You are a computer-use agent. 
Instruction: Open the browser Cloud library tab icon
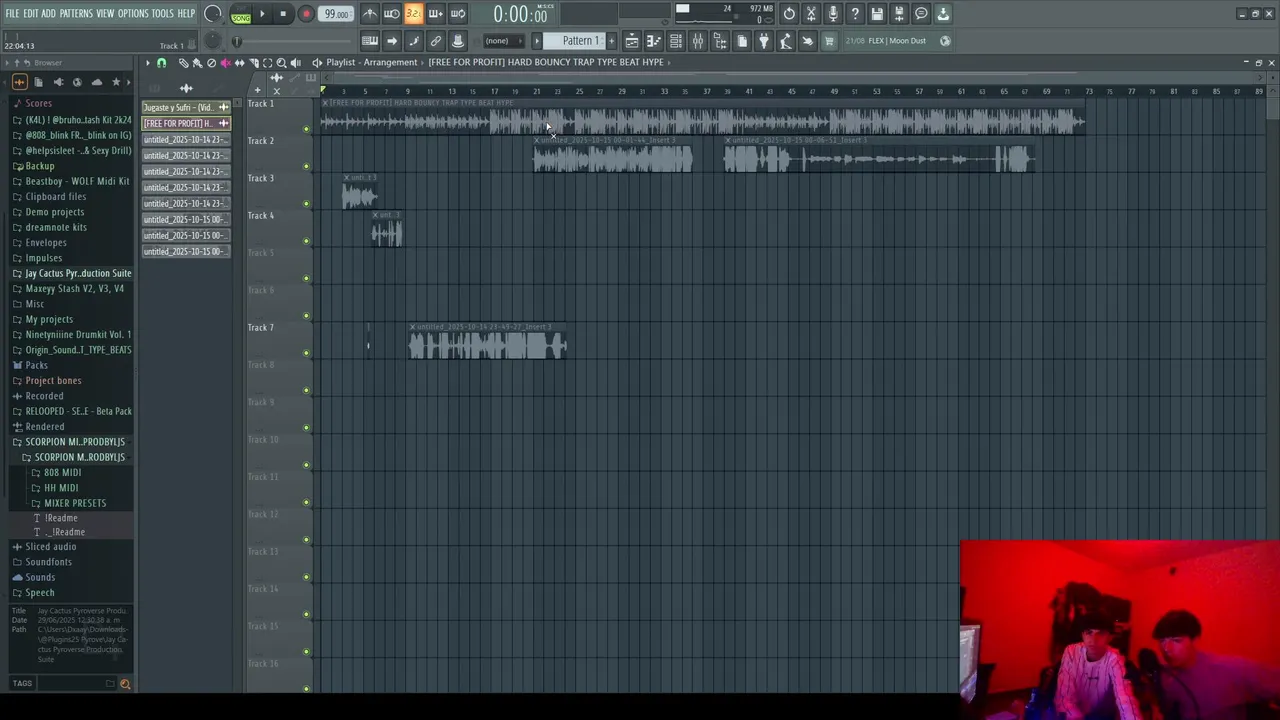point(97,82)
